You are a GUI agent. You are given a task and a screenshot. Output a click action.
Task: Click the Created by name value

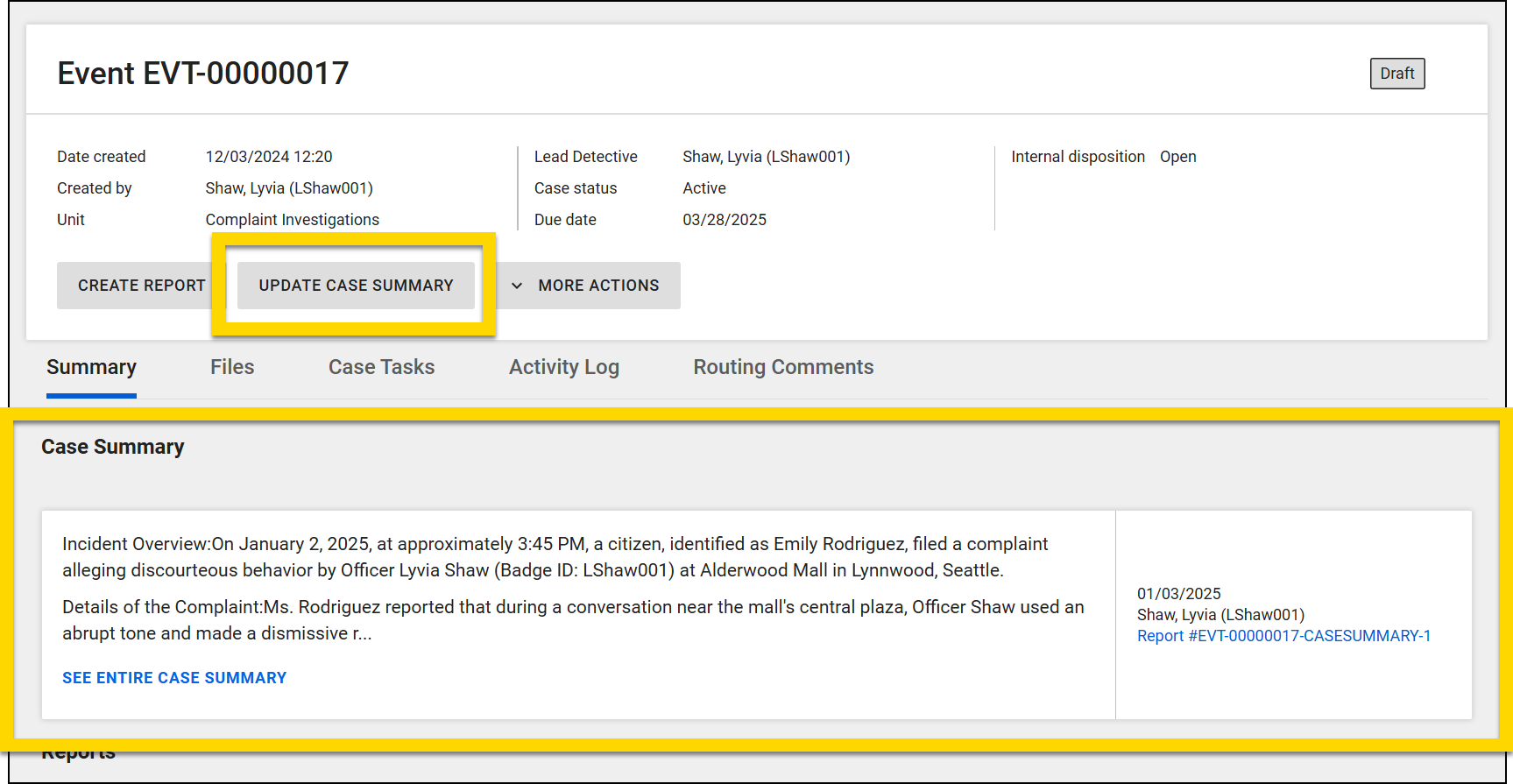coord(289,188)
